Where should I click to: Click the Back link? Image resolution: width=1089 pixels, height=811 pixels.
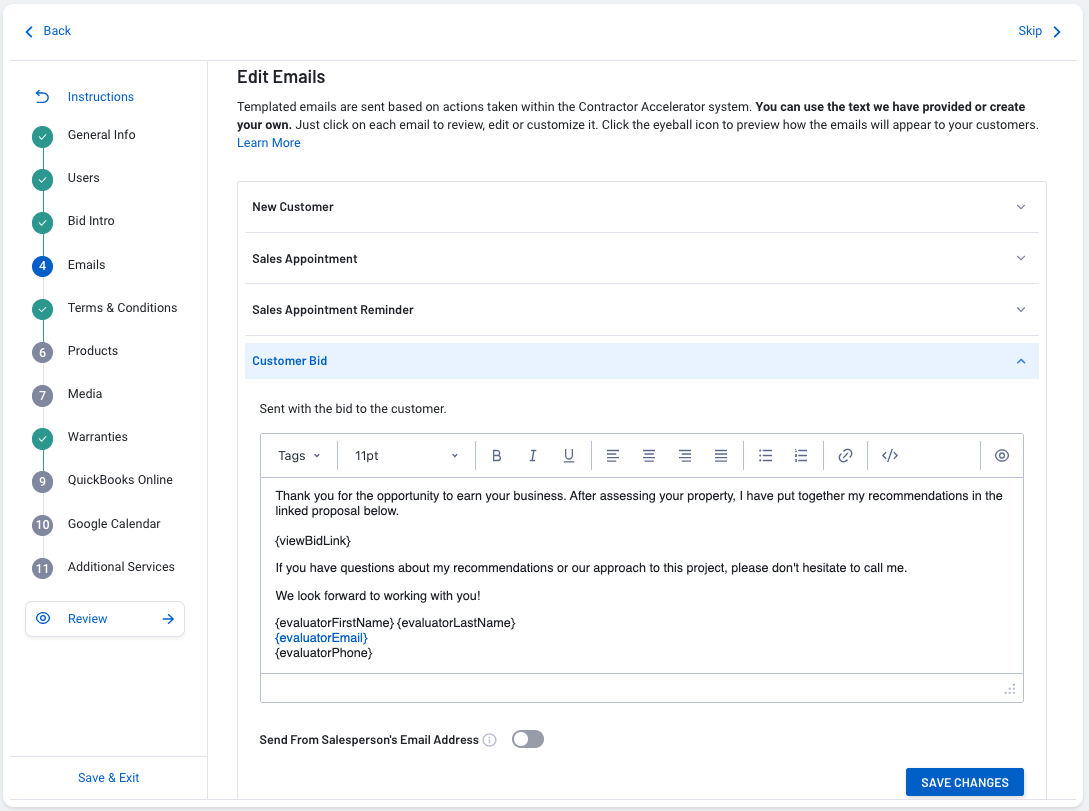pyautogui.click(x=48, y=31)
